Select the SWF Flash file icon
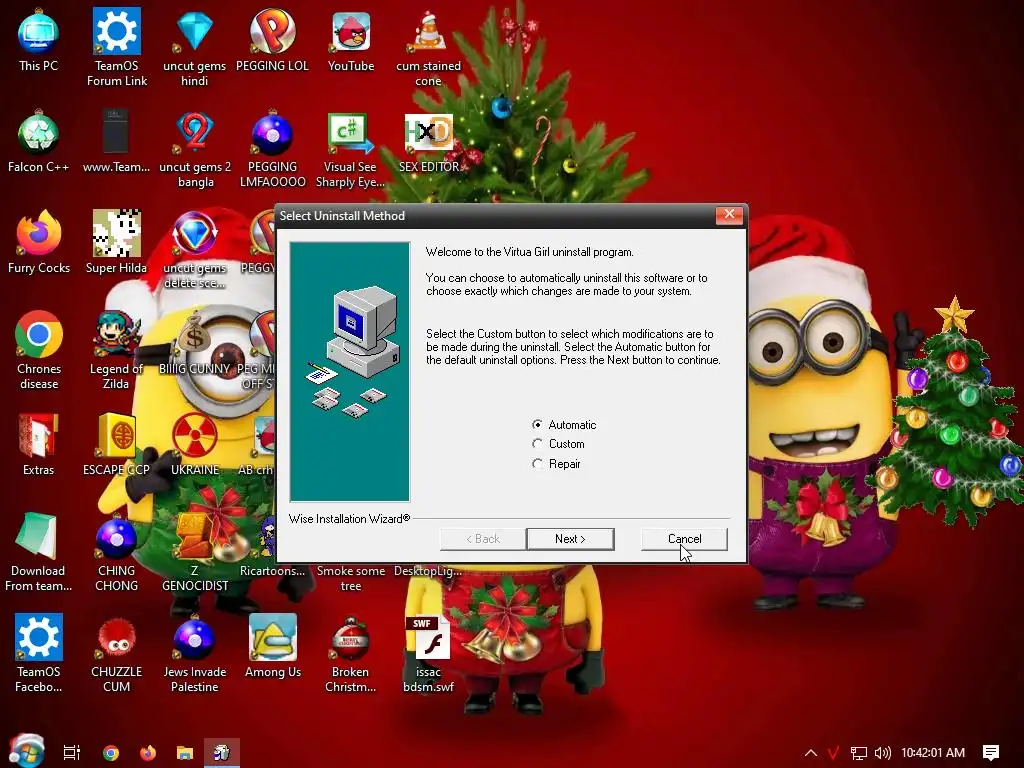This screenshot has width=1024, height=768. pyautogui.click(x=428, y=653)
